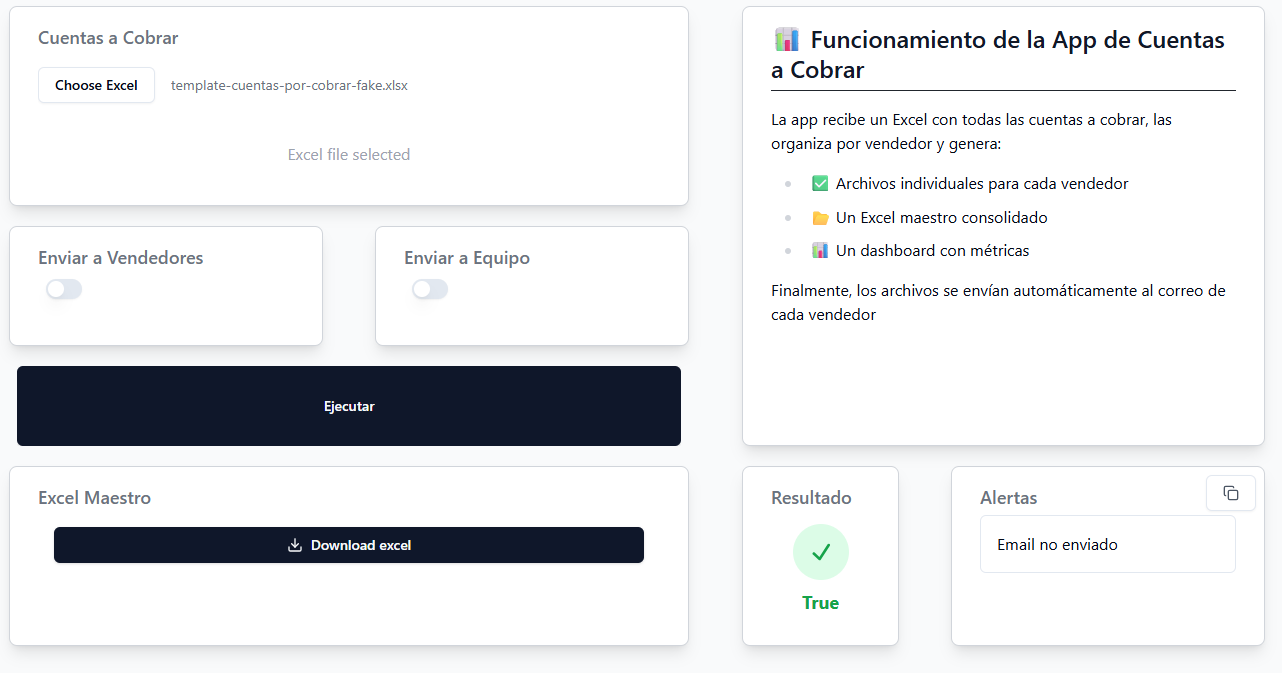
Task: Click the chart emoji beside dashboard con métricas
Action: (x=821, y=250)
